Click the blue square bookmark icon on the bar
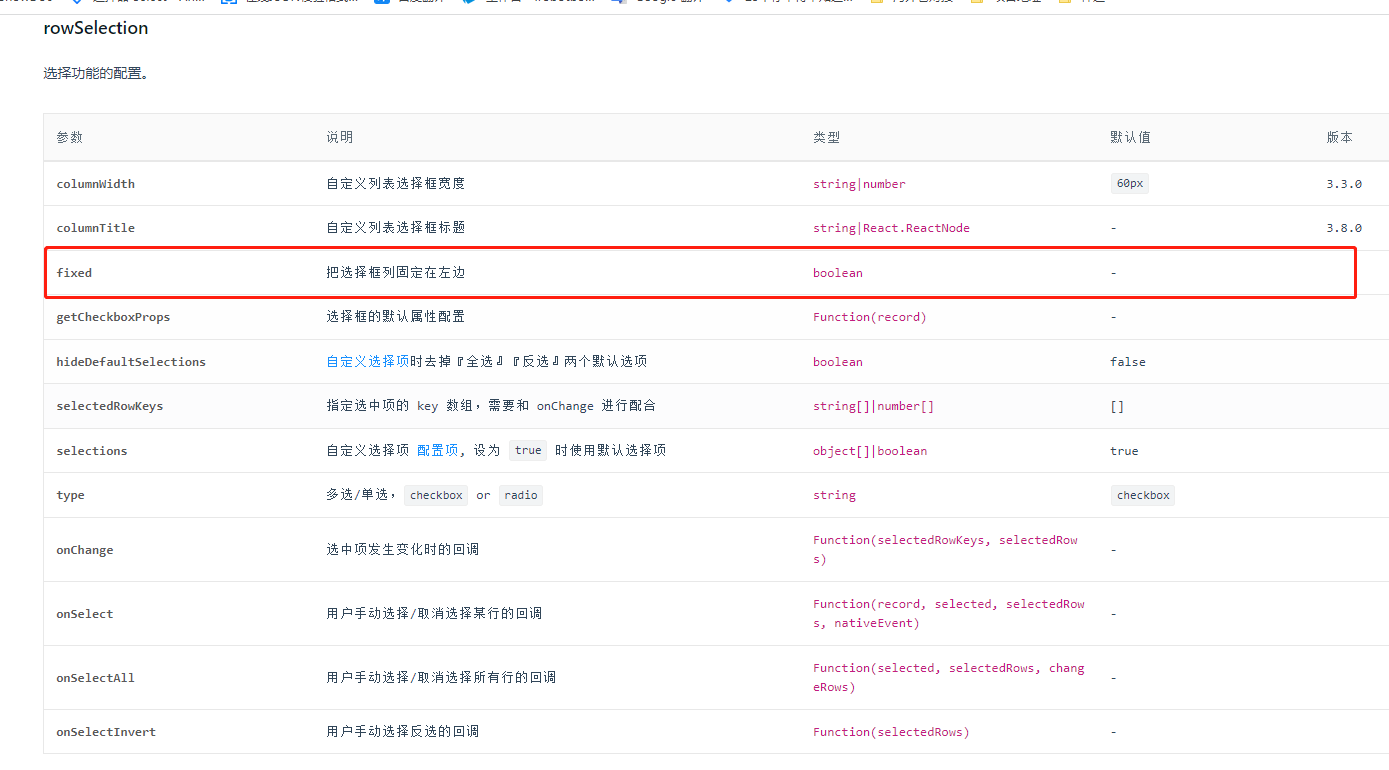1389x770 pixels. [x=228, y=3]
